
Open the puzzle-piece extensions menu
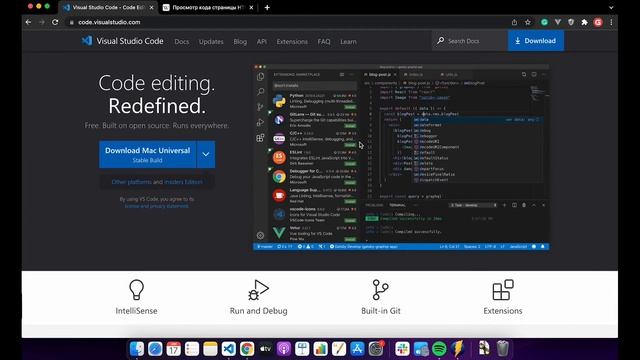pos(584,22)
